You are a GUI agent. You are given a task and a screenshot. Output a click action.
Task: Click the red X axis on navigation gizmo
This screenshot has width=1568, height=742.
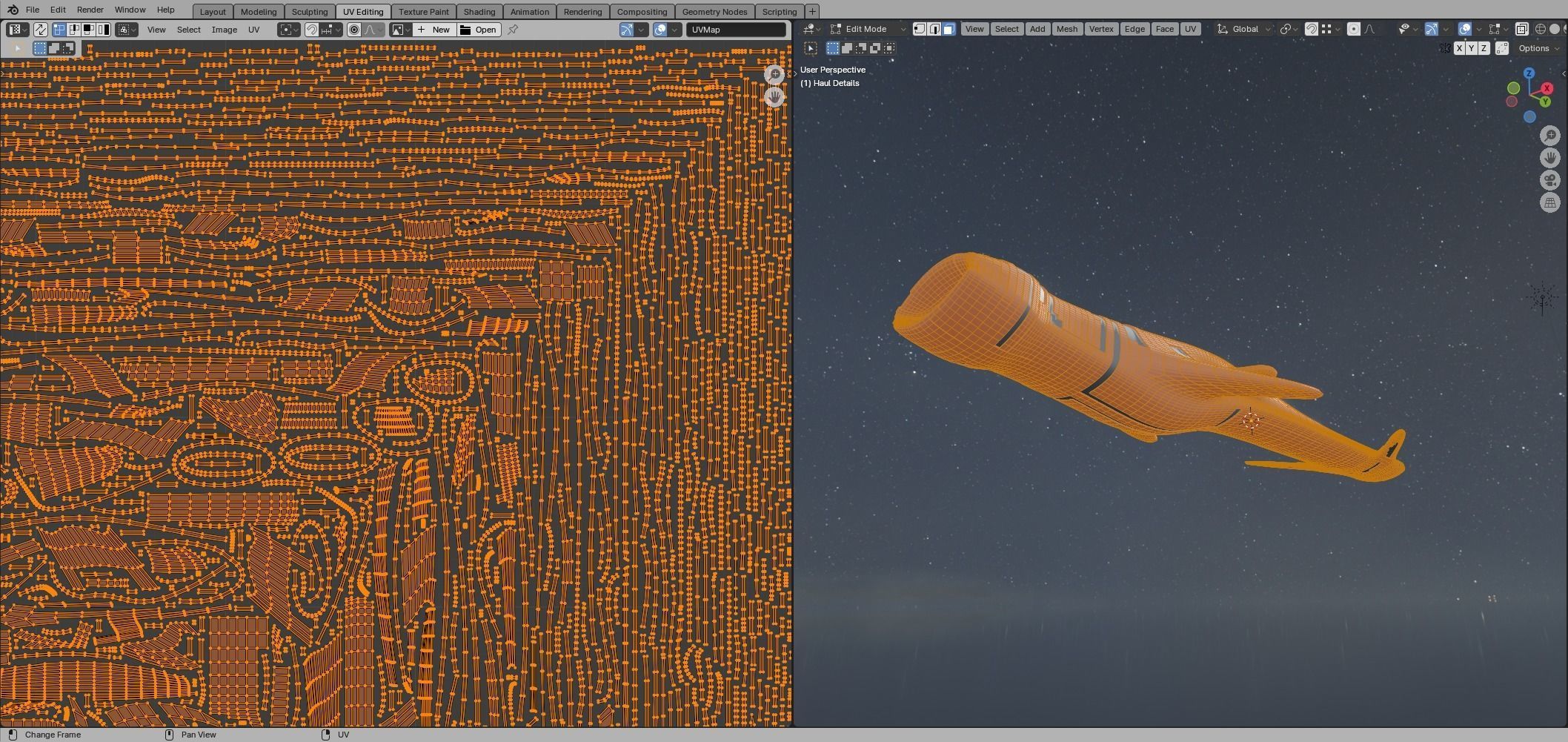click(x=1547, y=88)
